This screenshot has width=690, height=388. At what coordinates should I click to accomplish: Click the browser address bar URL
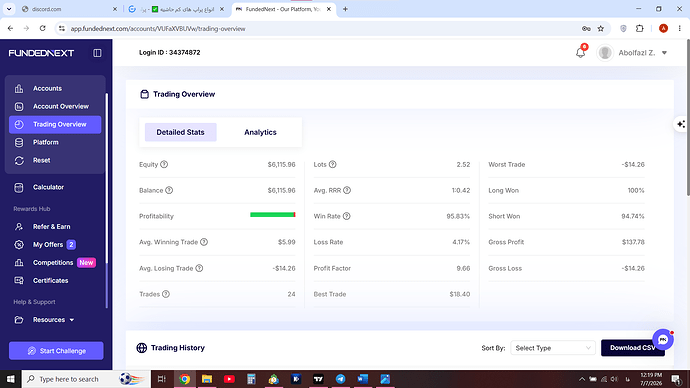pyautogui.click(x=158, y=29)
